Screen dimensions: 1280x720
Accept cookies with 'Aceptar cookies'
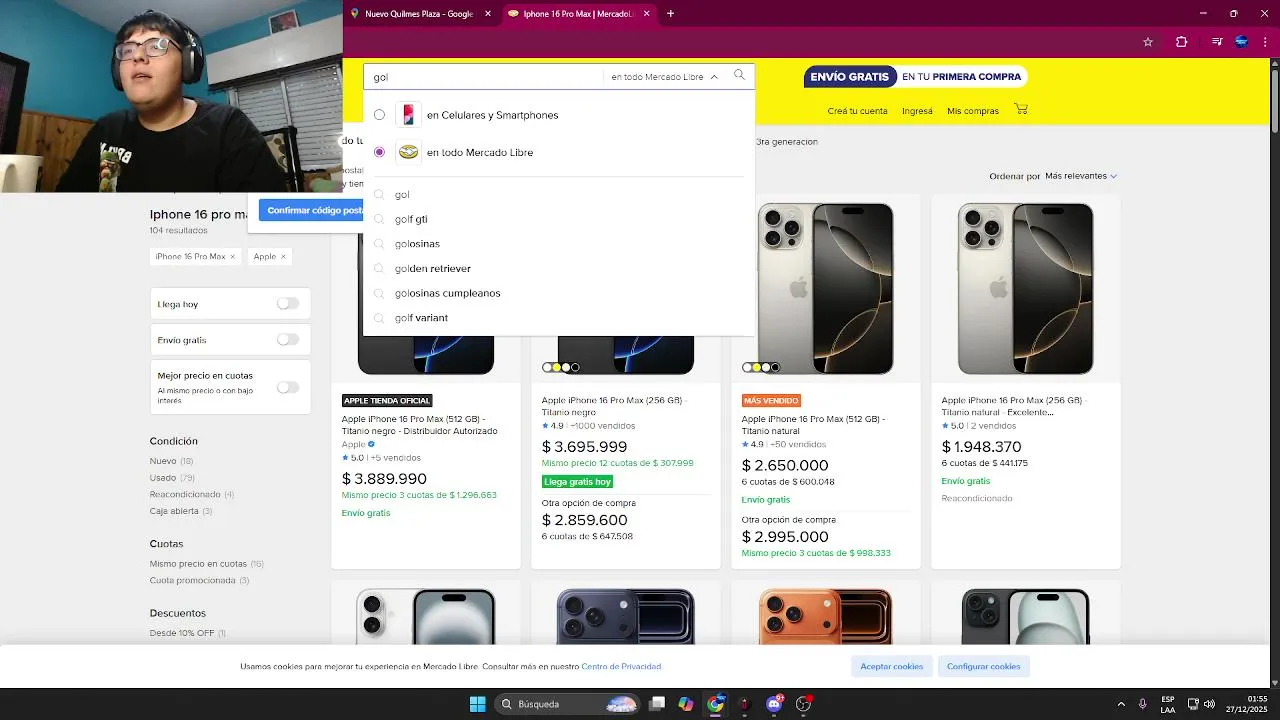click(x=892, y=666)
